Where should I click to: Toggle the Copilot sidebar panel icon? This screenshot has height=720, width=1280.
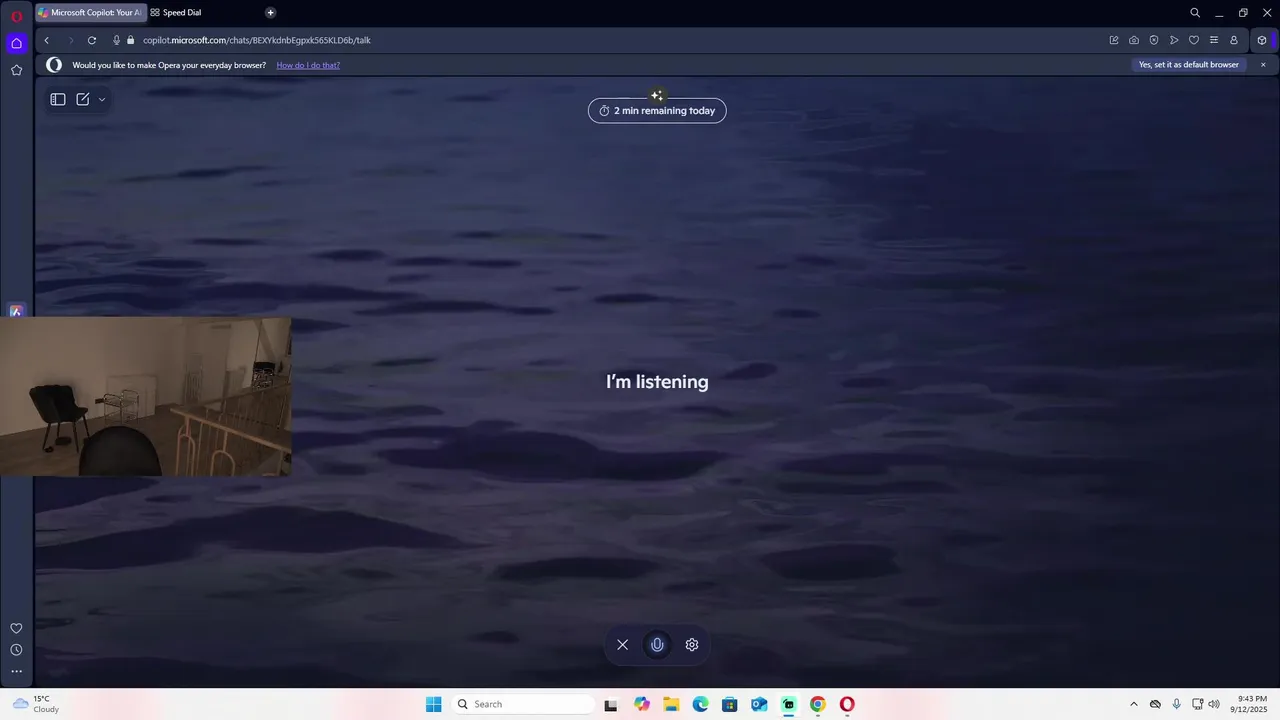[58, 99]
